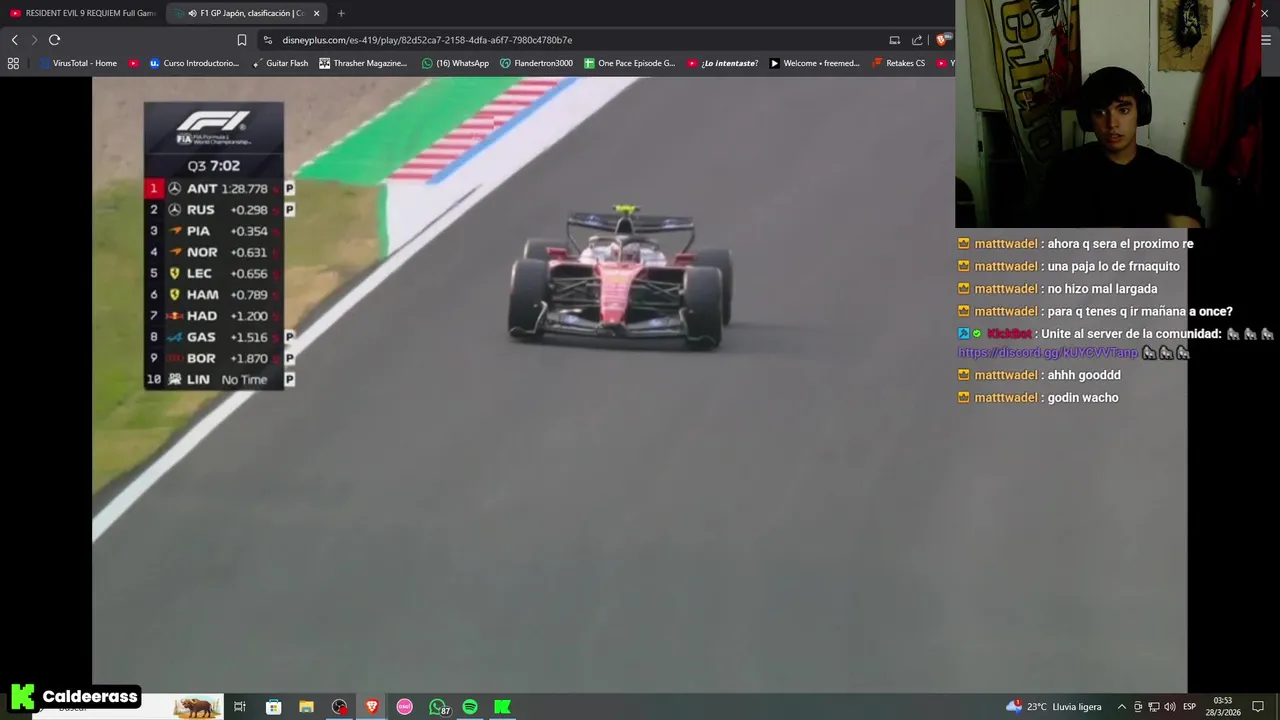Open the ¿Lo intentaste? bookmark

722,63
